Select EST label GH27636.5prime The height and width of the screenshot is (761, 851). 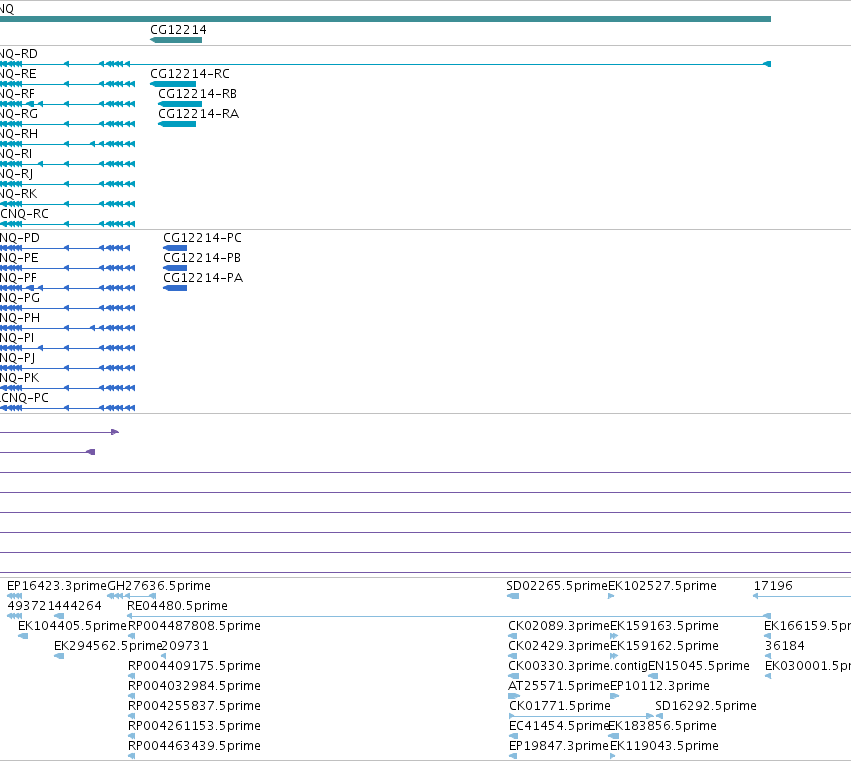159,586
